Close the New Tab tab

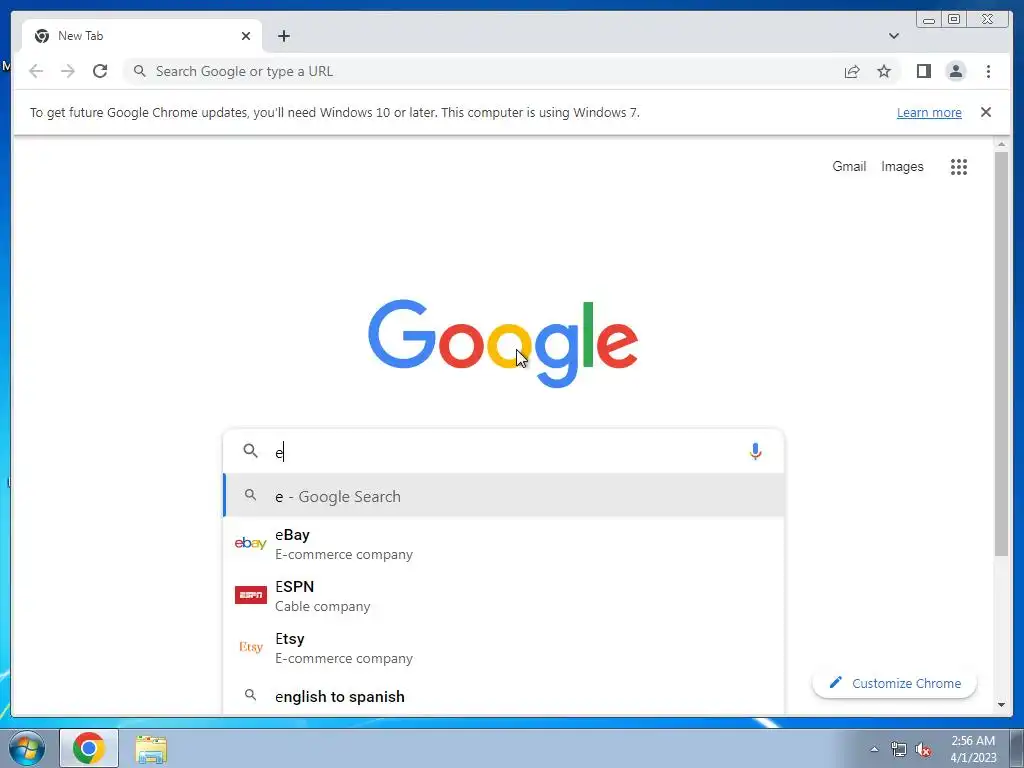[x=246, y=36]
